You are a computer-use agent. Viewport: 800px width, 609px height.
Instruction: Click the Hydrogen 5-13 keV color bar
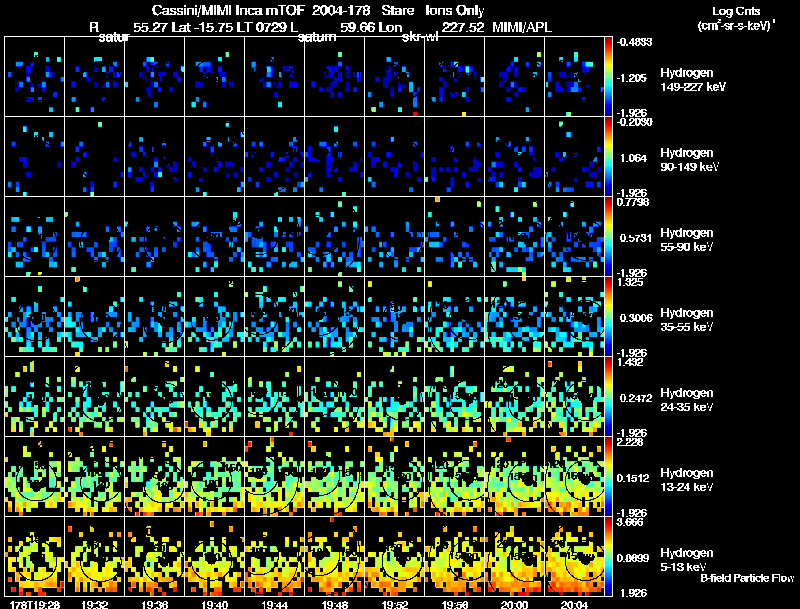[x=610, y=556]
